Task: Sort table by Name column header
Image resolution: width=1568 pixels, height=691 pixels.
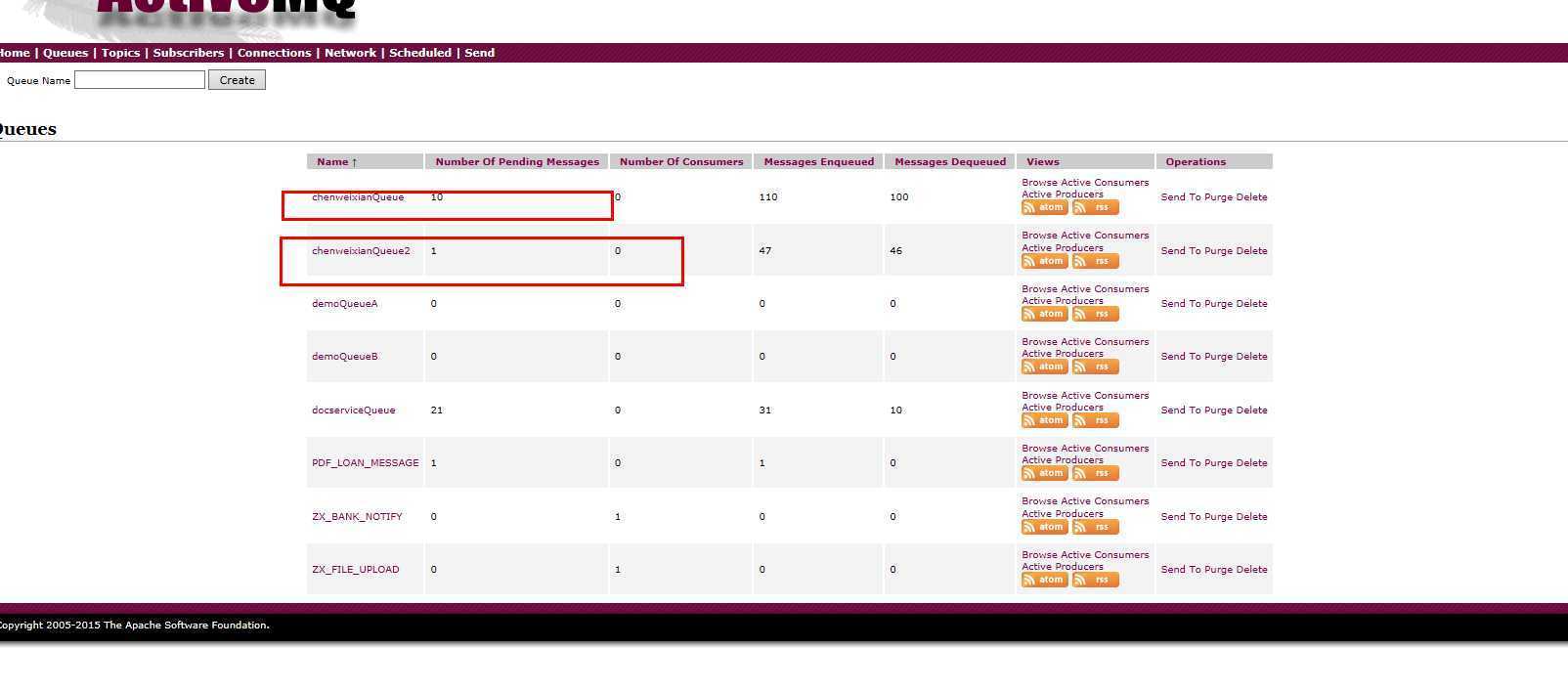Action: [x=337, y=162]
